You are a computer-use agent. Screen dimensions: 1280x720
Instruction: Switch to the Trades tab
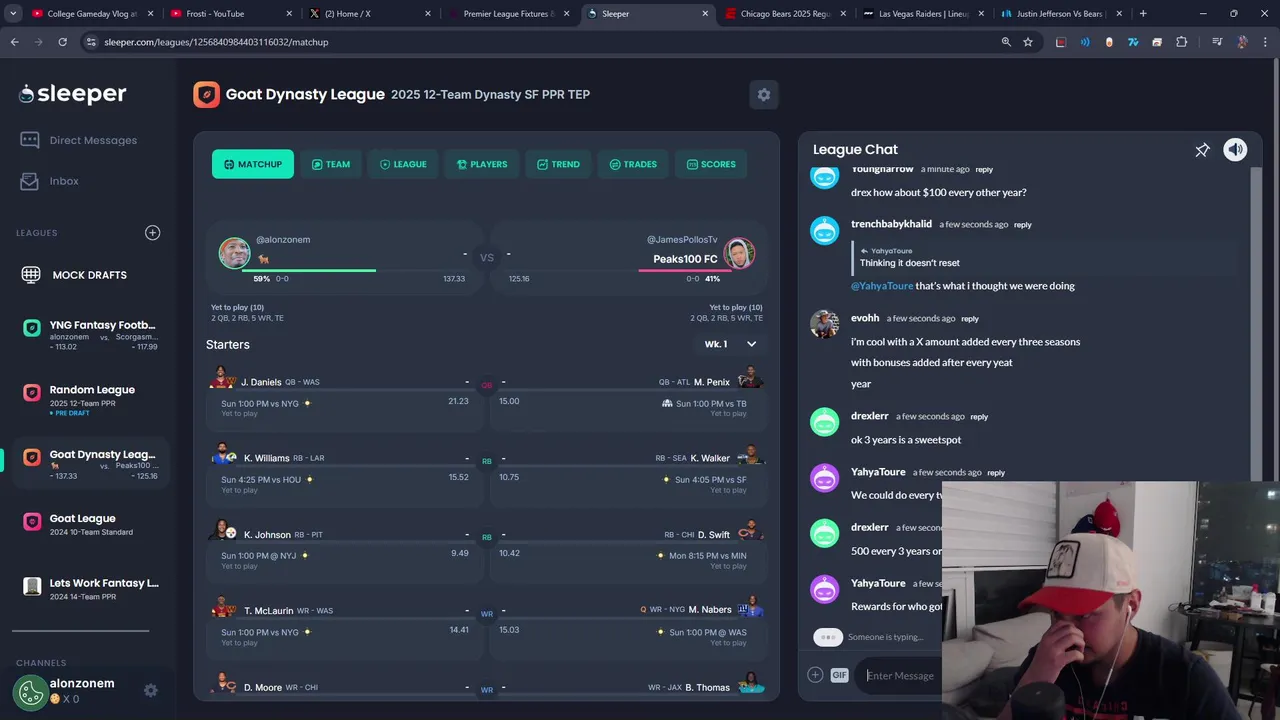[x=633, y=164]
